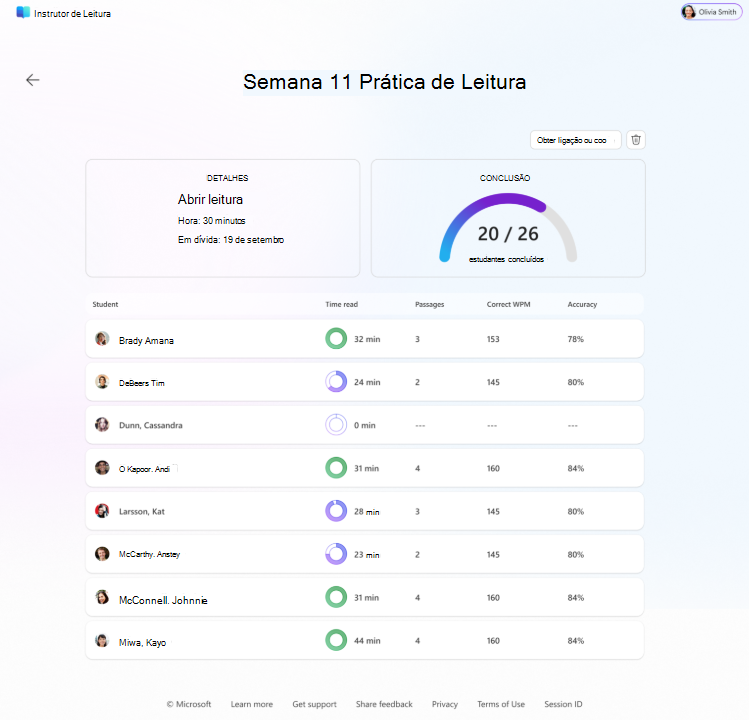Sort by the Student column header
The height and width of the screenshot is (720, 749).
click(105, 304)
